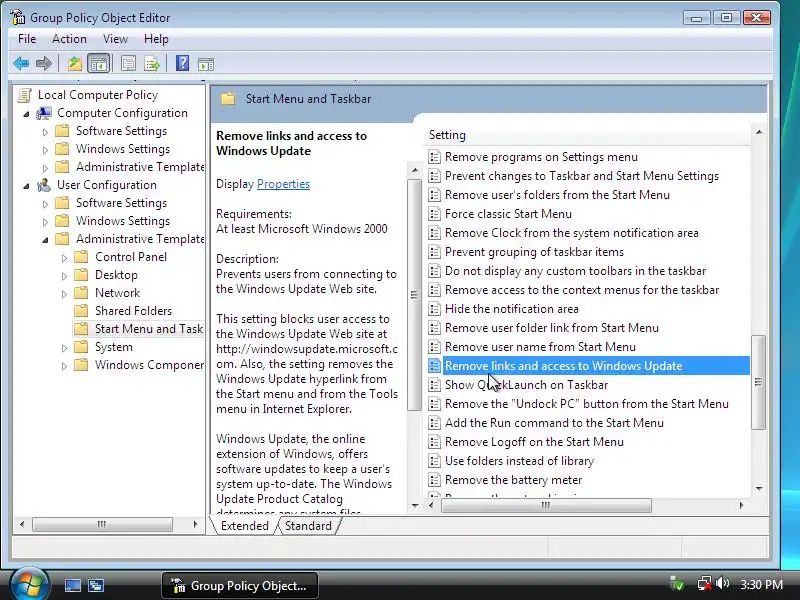Click the Forward arrow toolbar icon

tap(44, 64)
